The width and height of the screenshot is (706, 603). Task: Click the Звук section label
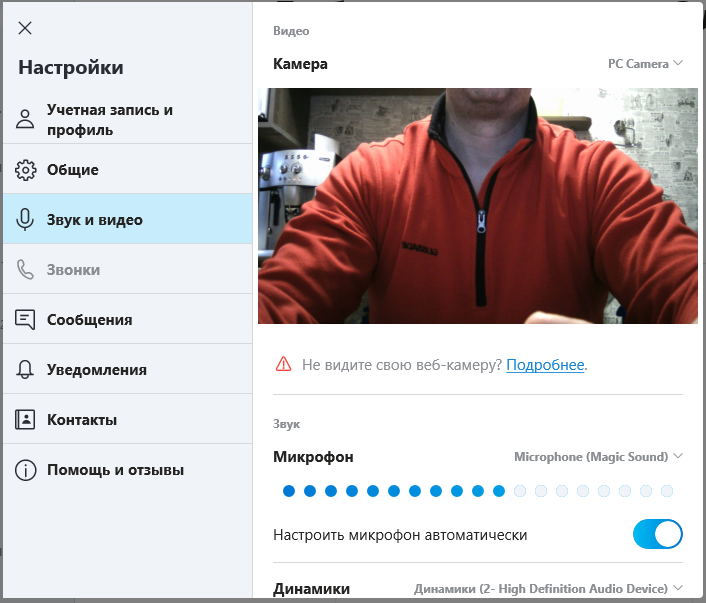(x=286, y=424)
